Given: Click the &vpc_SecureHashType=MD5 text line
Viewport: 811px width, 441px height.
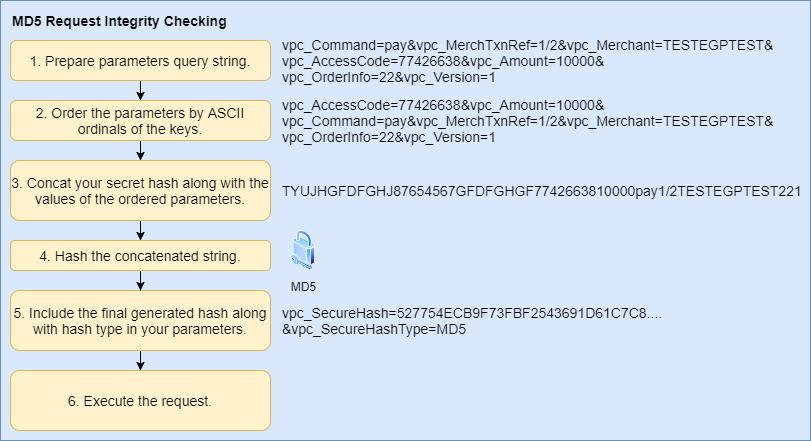Looking at the screenshot, I should click(x=373, y=329).
